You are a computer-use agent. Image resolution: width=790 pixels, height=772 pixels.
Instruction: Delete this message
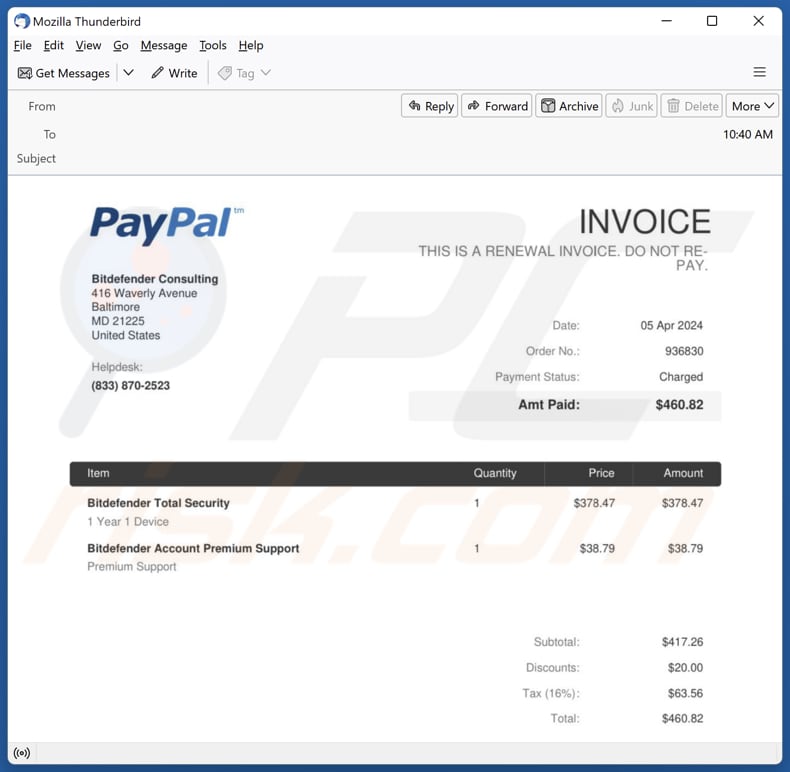click(x=692, y=106)
